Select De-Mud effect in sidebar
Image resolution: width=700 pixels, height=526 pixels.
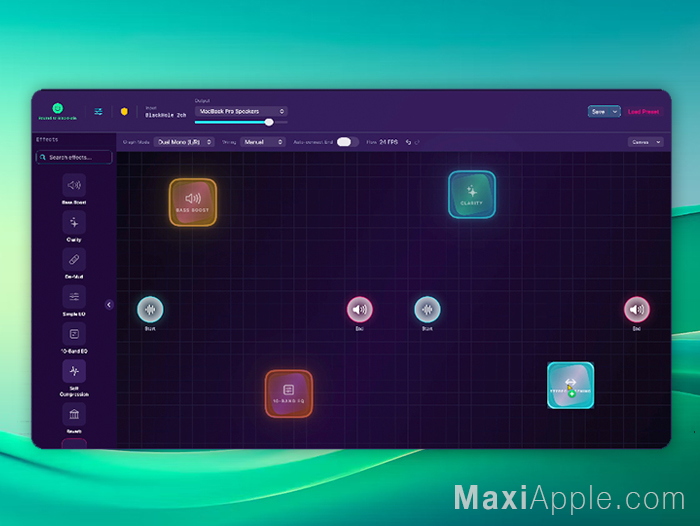pos(74,263)
